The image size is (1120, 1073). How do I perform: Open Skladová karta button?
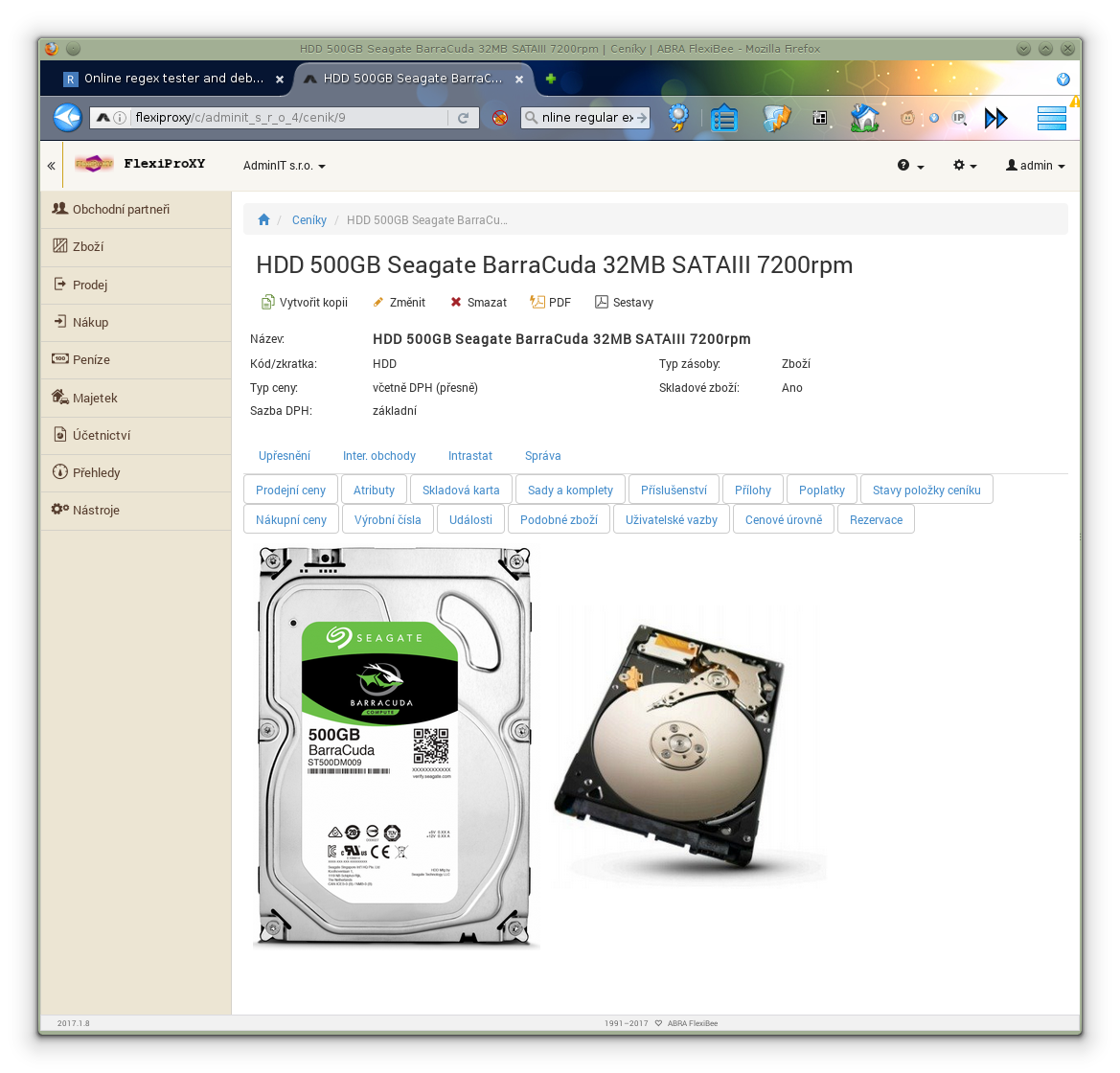[x=461, y=491]
